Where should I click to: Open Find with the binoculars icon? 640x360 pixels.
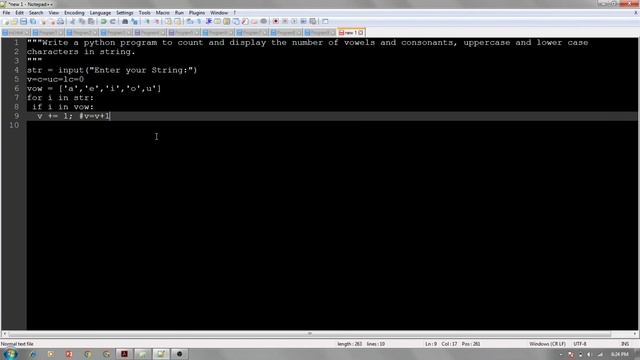pos(125,21)
